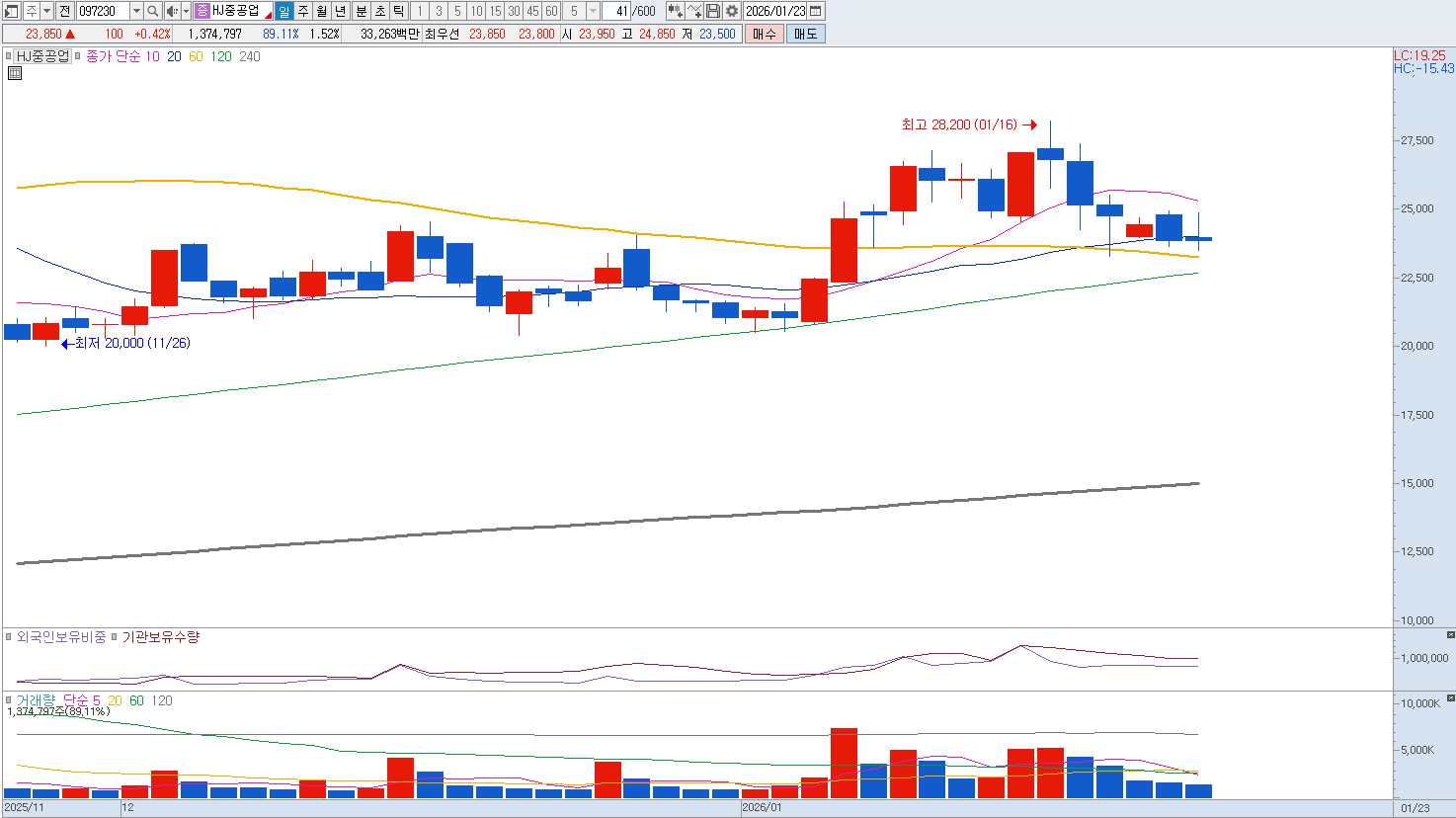Click the stock search magnifier icon
Screen dimensions: 1456x818
pyautogui.click(x=153, y=11)
